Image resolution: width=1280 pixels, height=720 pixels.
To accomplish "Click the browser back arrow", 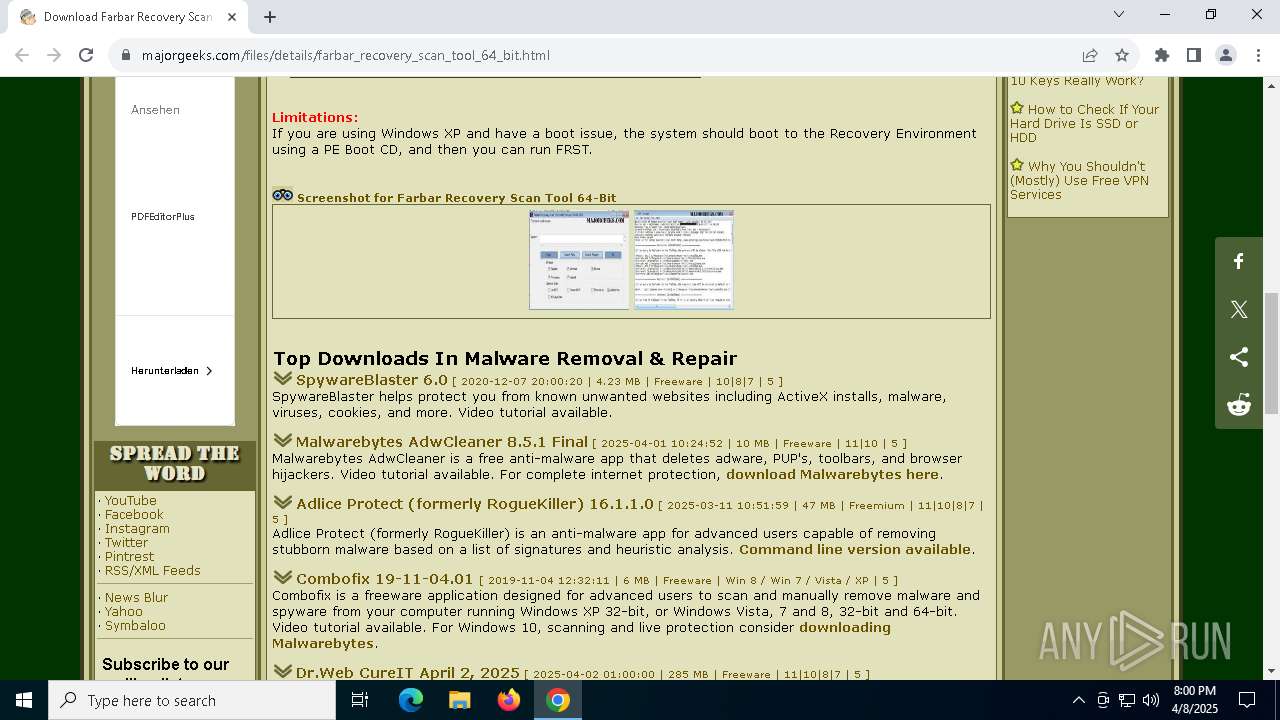I will (22, 55).
